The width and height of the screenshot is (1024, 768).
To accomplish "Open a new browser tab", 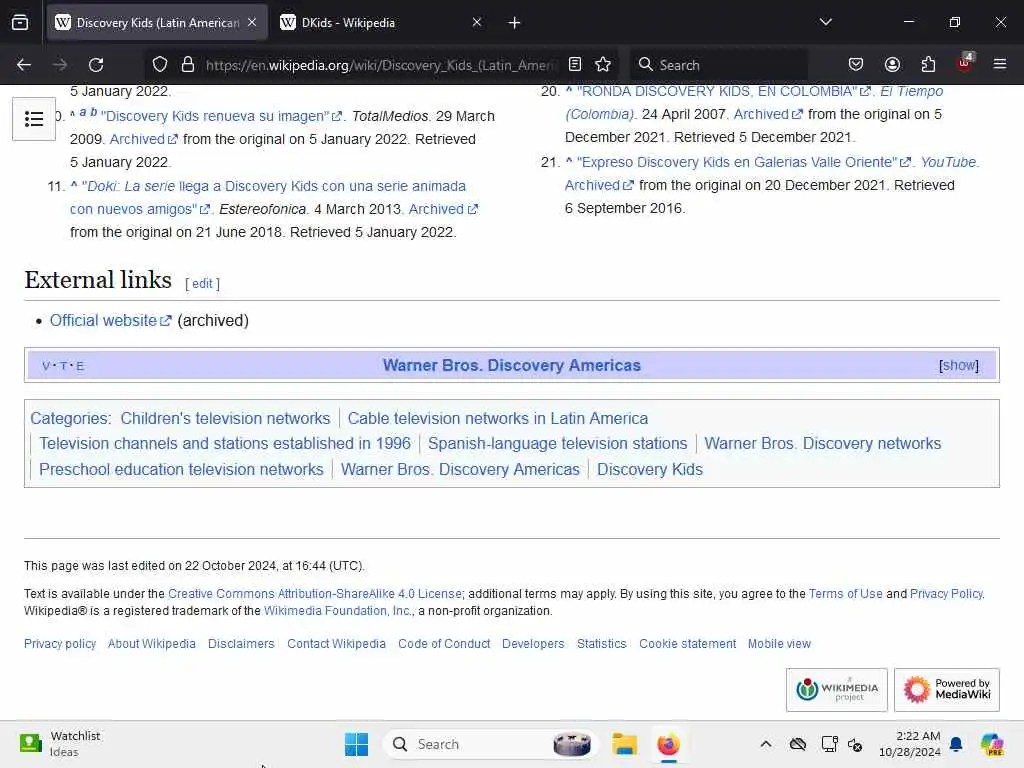I will coord(515,23).
